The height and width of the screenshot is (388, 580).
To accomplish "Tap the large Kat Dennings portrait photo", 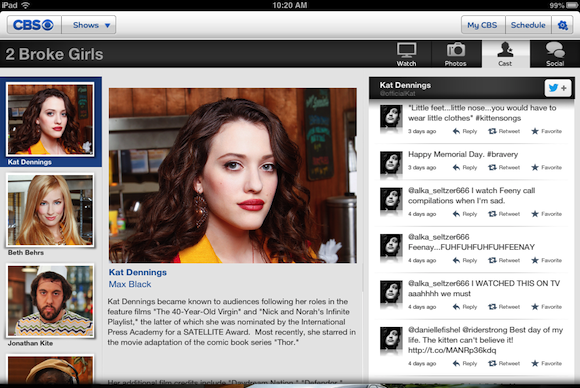I will click(x=233, y=175).
